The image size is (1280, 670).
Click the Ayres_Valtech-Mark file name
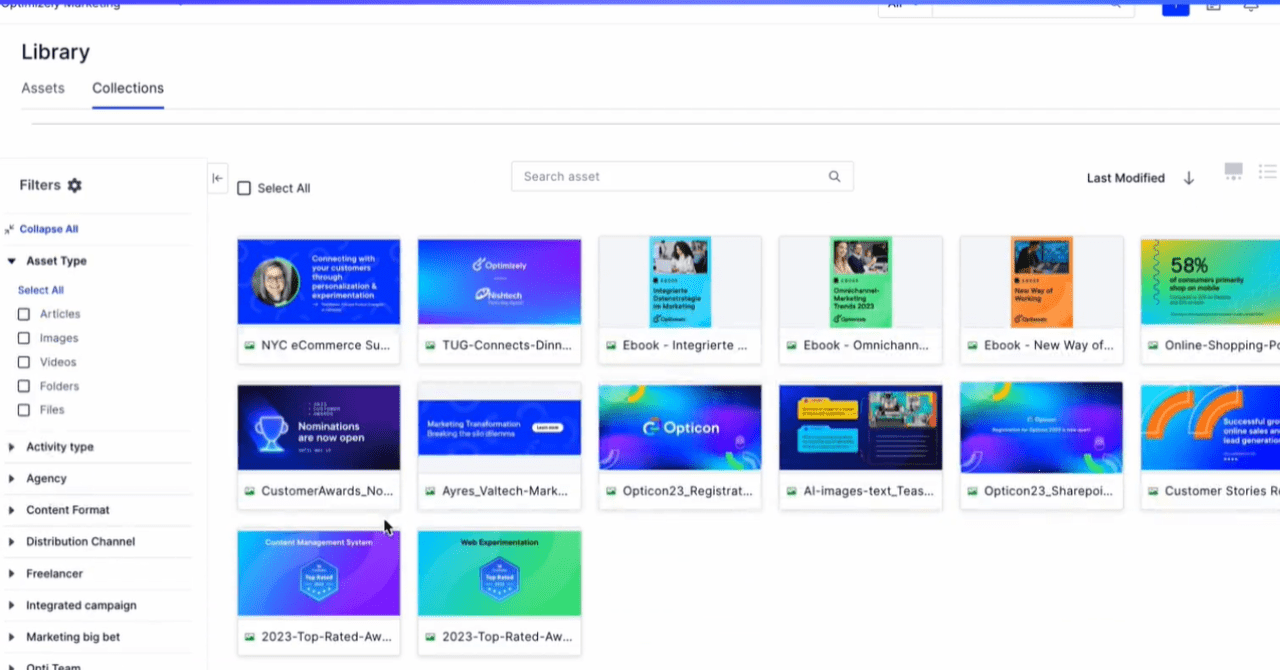pyautogui.click(x=504, y=491)
